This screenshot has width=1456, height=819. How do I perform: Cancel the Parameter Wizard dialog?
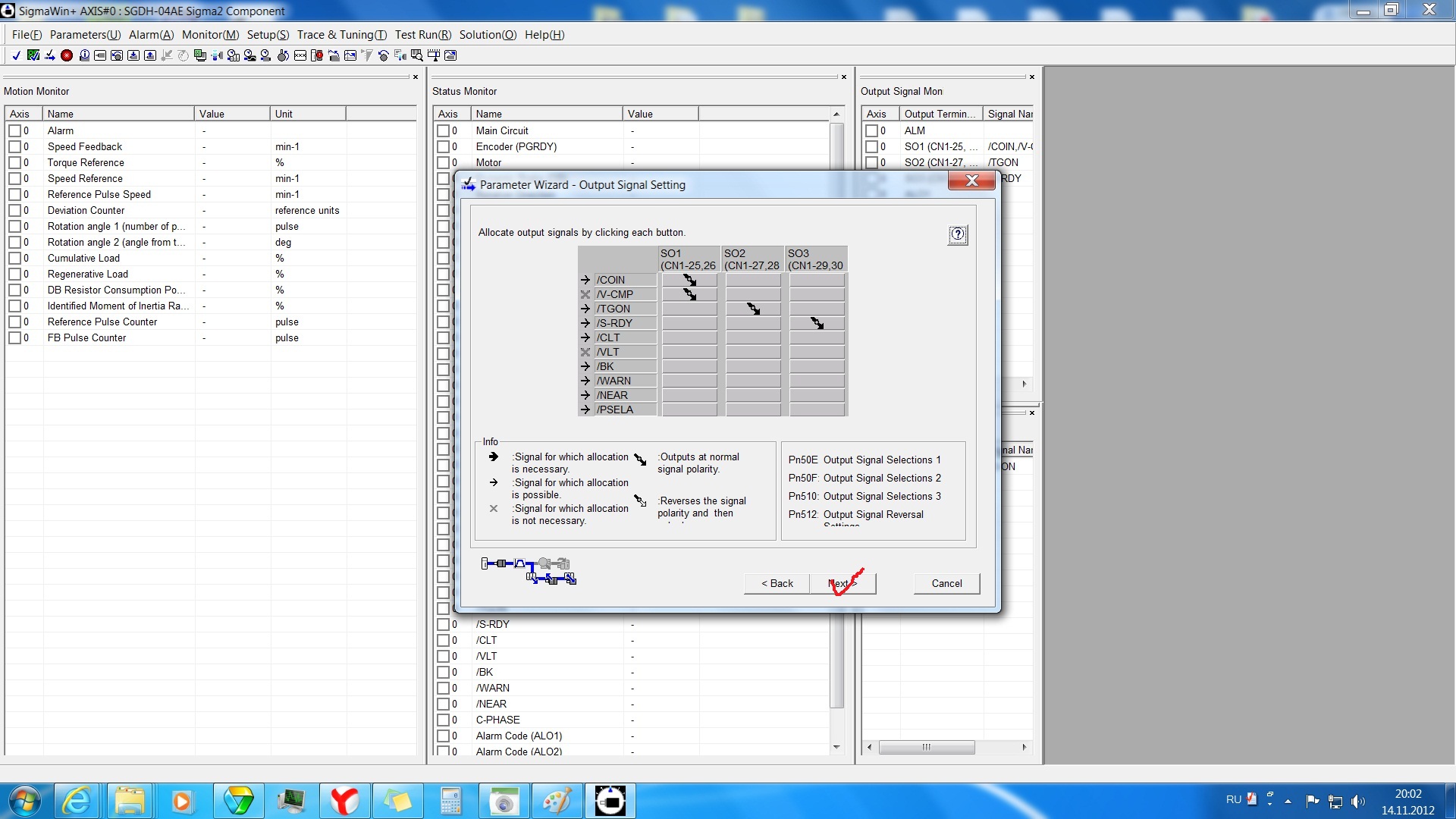coord(946,583)
